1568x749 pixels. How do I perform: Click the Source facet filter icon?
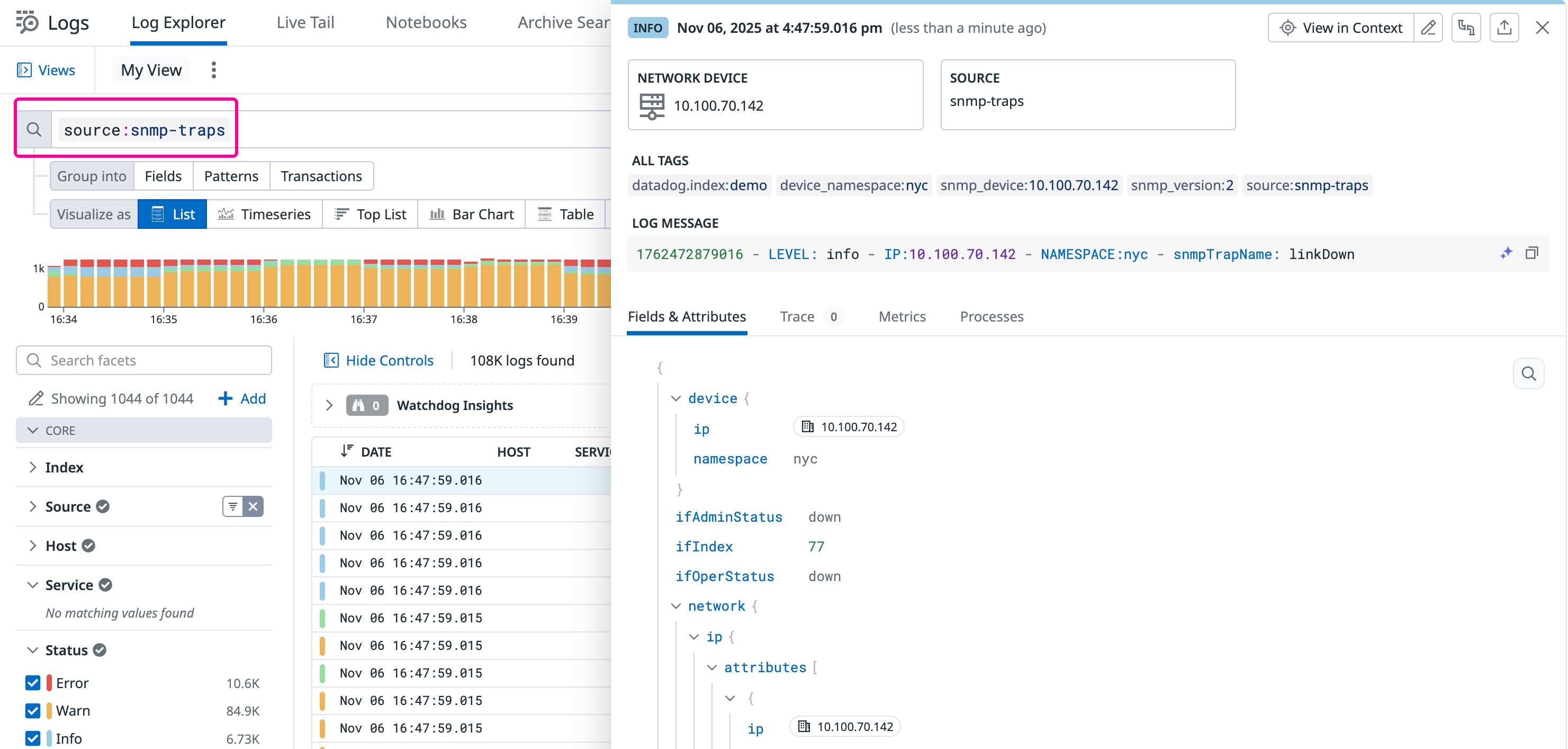[233, 506]
